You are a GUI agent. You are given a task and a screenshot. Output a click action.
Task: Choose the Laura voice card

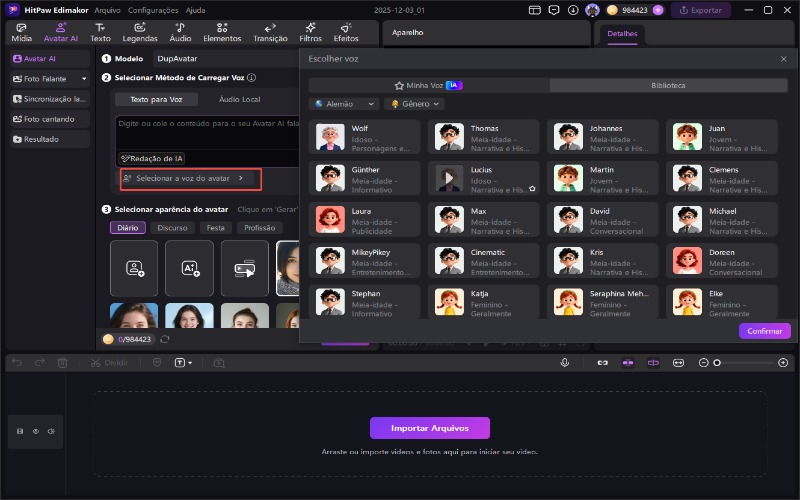click(365, 218)
